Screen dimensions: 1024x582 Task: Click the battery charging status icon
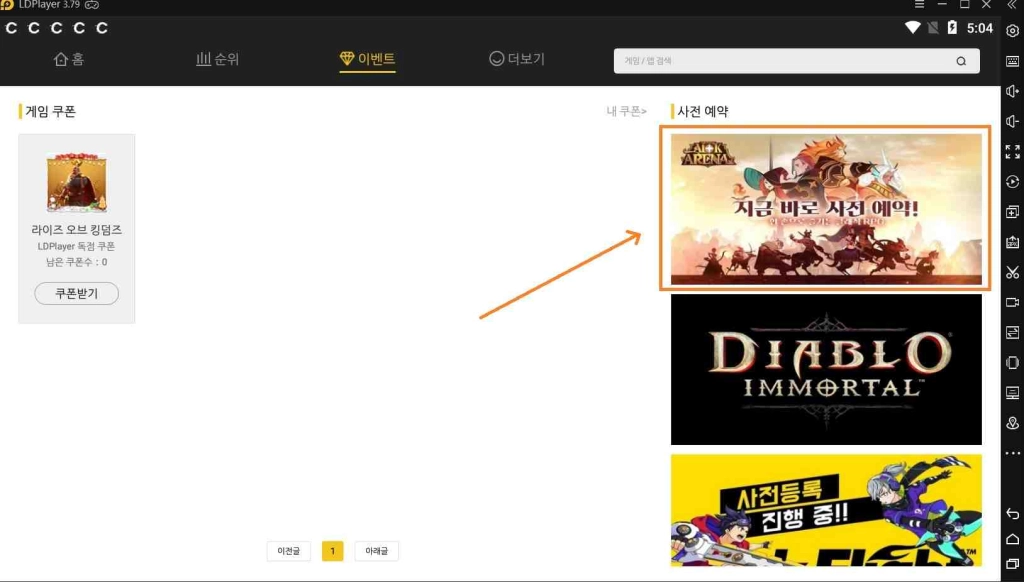pos(952,27)
